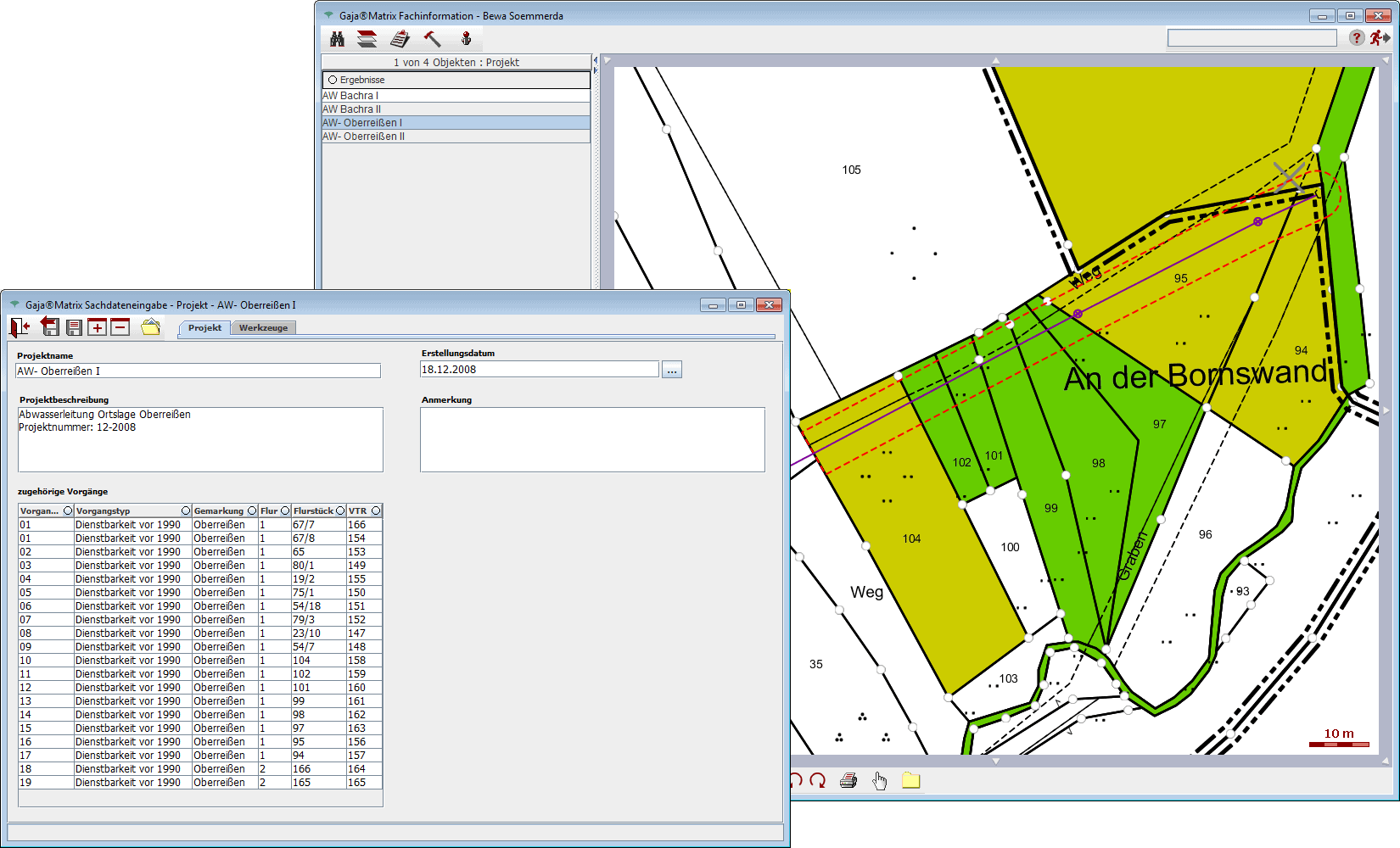Click the red door exit icon
1400x848 pixels.
pyautogui.click(x=20, y=327)
